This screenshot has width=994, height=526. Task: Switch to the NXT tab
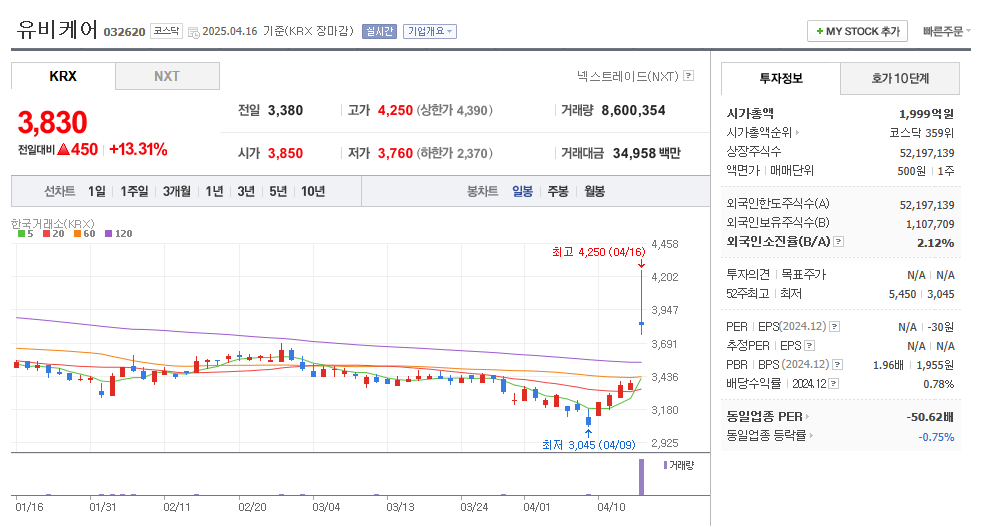pos(167,76)
